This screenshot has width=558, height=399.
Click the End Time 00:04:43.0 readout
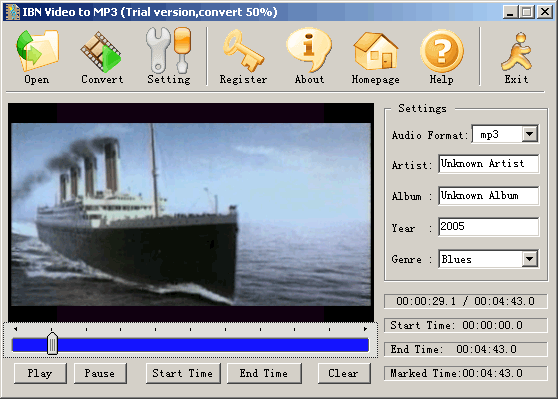click(465, 349)
